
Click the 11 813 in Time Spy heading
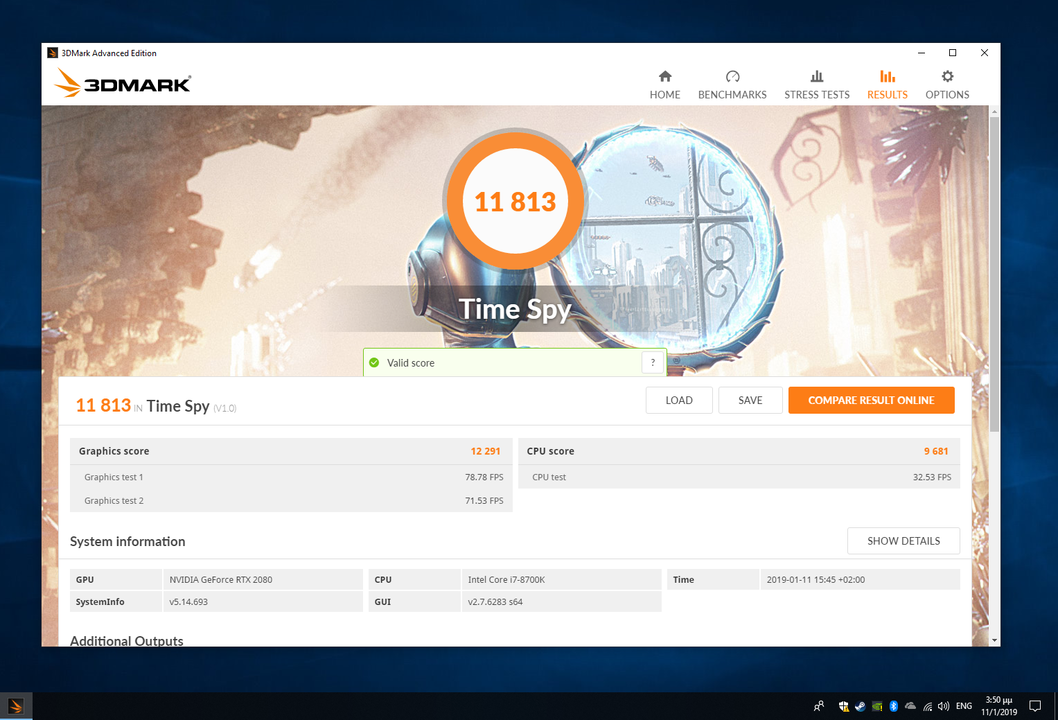156,406
